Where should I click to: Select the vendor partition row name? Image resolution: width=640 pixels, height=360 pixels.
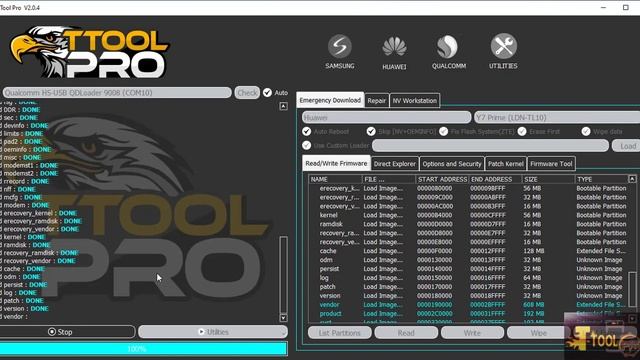pyautogui.click(x=329, y=305)
